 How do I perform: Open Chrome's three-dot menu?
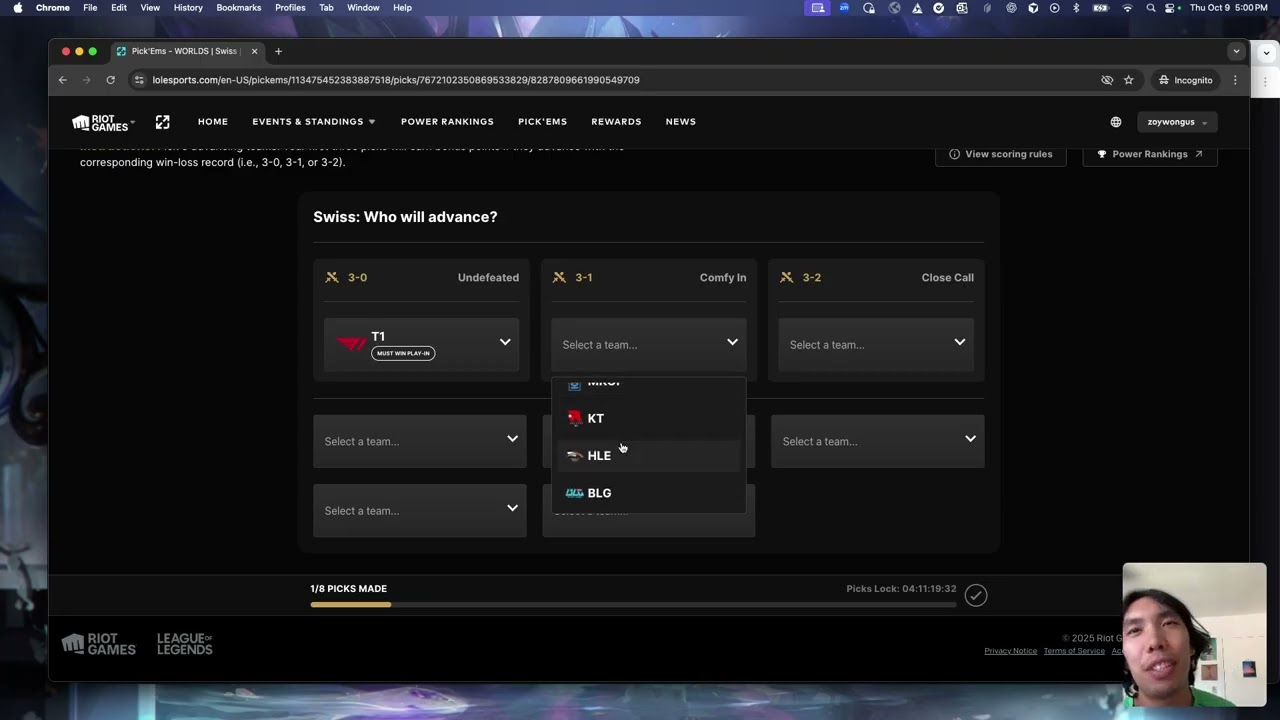1236,80
